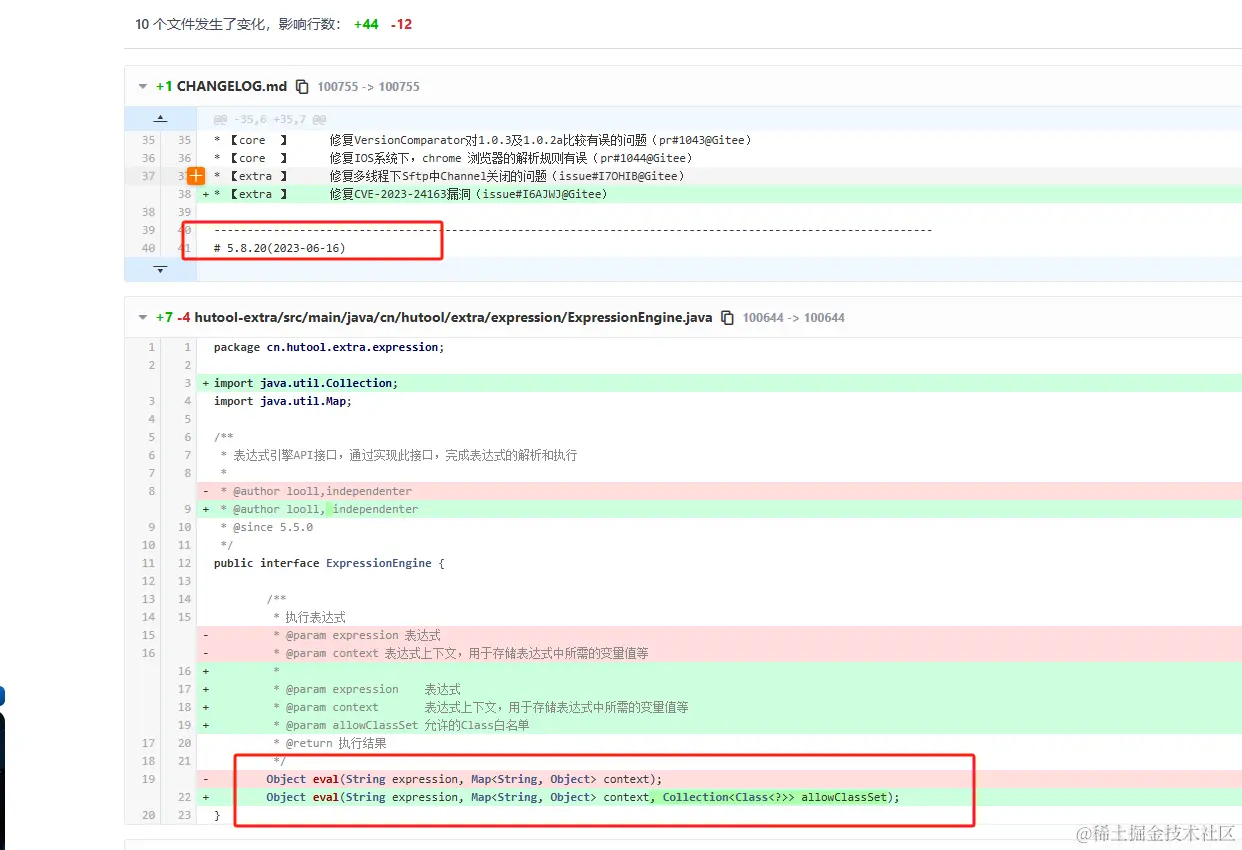Select the package cn.hutool.extra.expression line
This screenshot has height=850, width=1242.
[x=328, y=347]
